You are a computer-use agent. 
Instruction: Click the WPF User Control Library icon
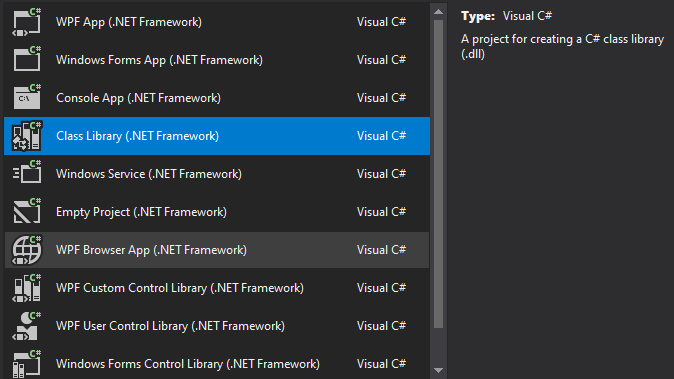(x=27, y=326)
